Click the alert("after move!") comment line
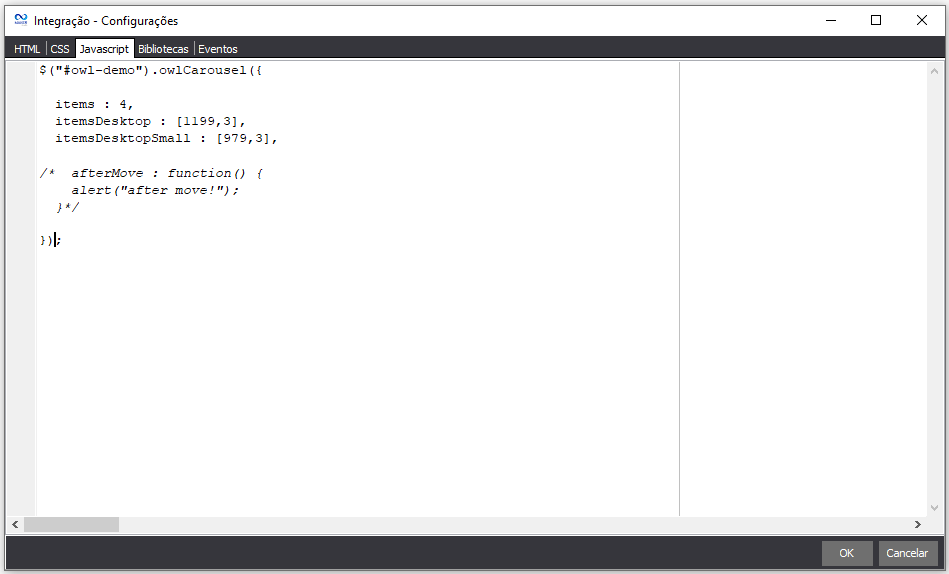 click(x=155, y=190)
